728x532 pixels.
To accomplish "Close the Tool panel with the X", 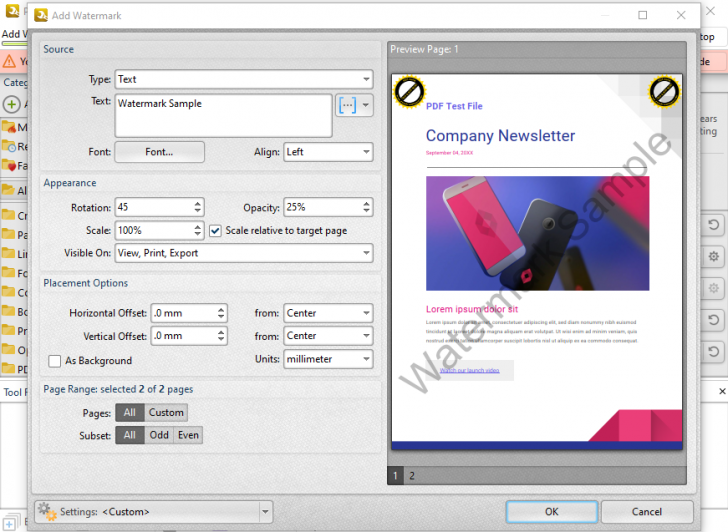I will (x=722, y=391).
